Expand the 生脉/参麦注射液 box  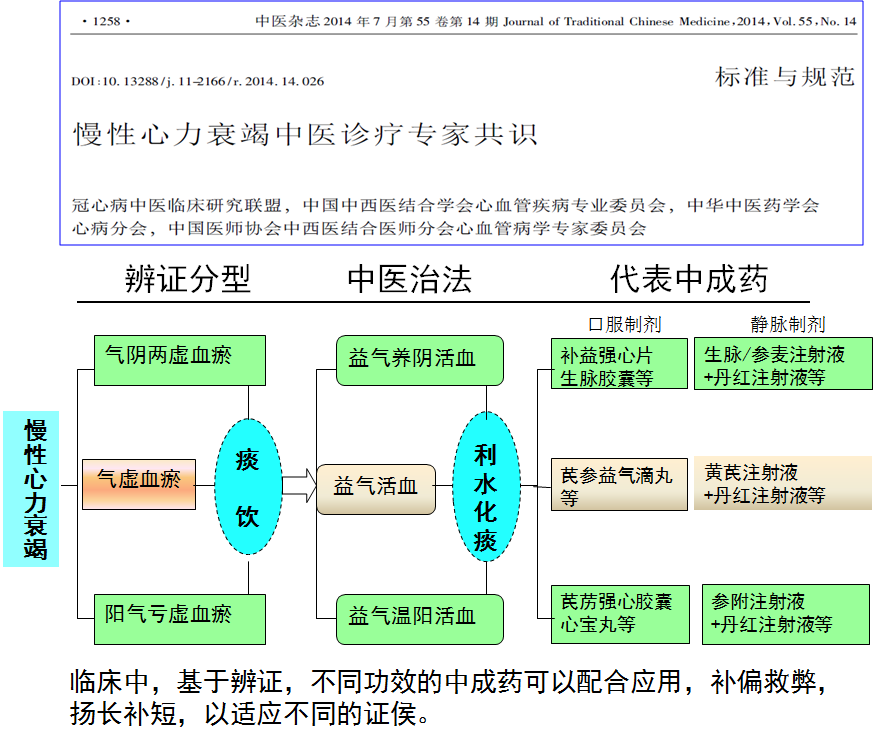pyautogui.click(x=783, y=364)
